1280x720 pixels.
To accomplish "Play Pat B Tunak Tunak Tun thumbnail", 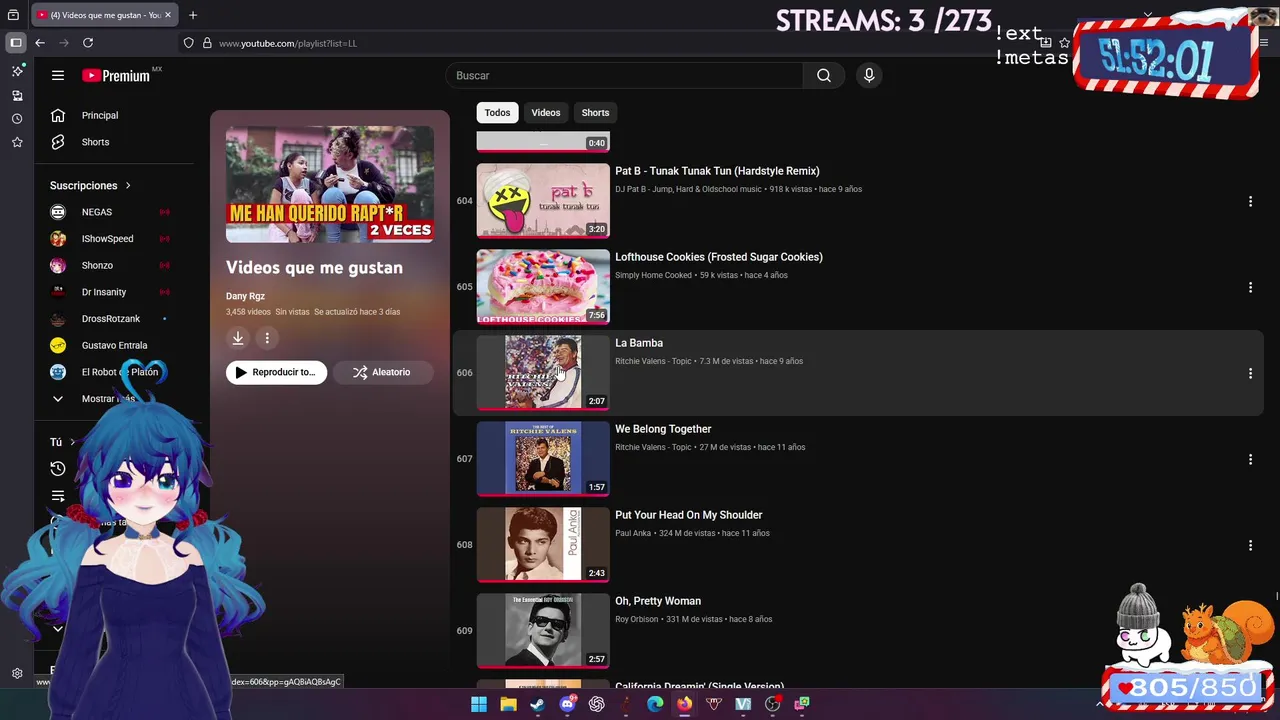I will click(x=543, y=201).
